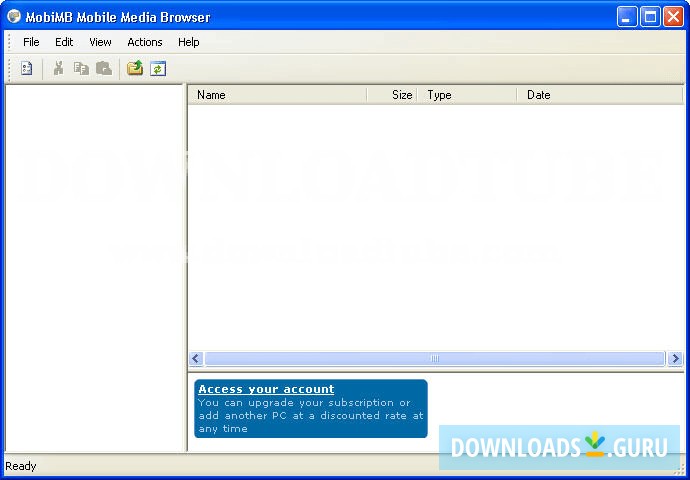Click the Up folder toolbar icon
Image resolution: width=690 pixels, height=480 pixels.
pyautogui.click(x=135, y=68)
